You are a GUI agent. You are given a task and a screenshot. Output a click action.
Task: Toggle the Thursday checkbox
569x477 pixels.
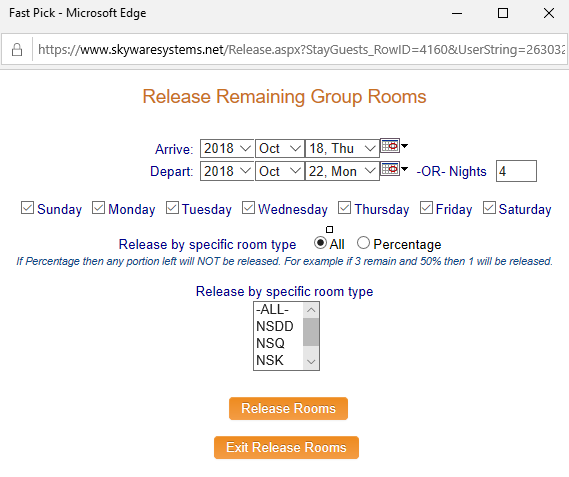(344, 208)
